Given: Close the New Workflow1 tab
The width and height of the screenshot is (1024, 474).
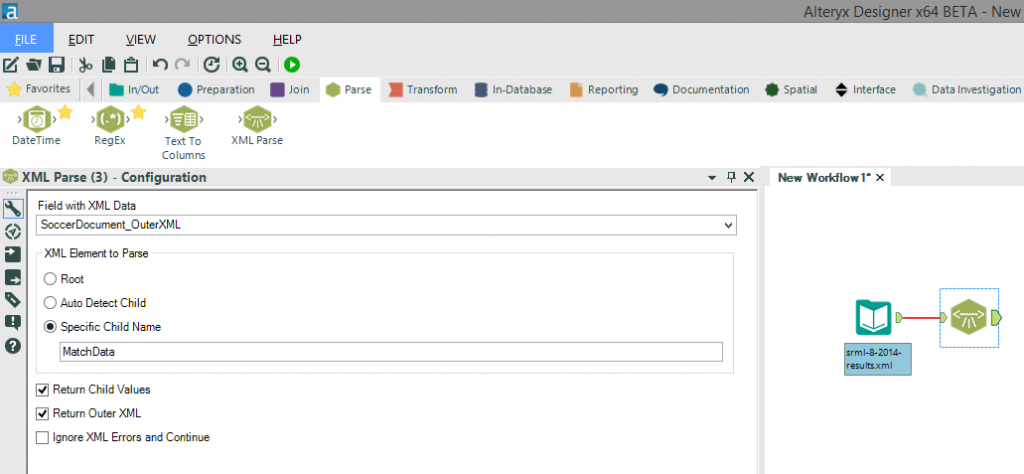Looking at the screenshot, I should 880,178.
